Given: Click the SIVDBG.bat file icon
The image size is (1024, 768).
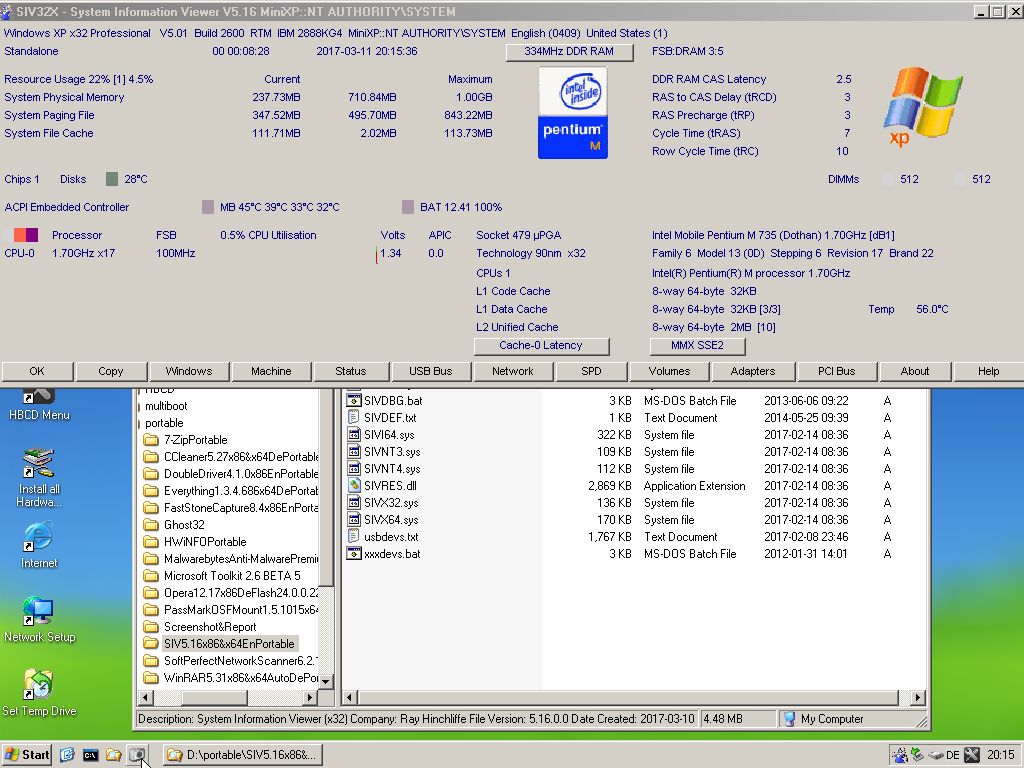Looking at the screenshot, I should (354, 400).
